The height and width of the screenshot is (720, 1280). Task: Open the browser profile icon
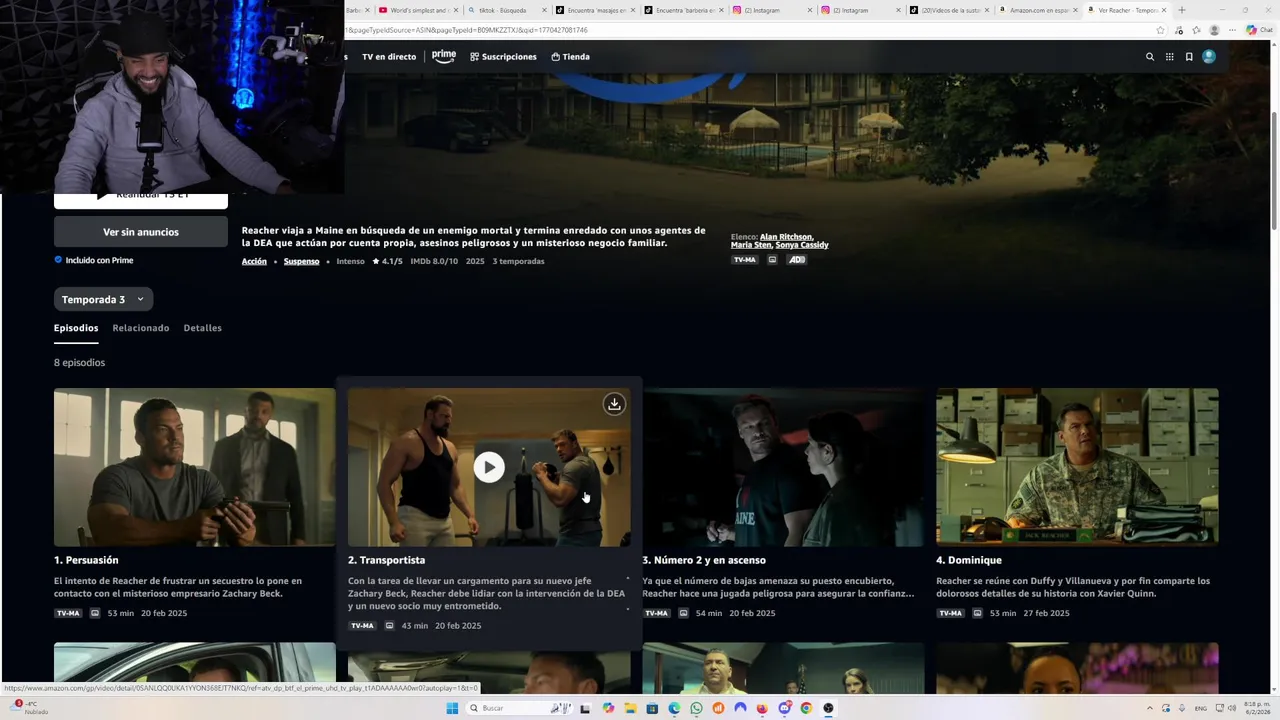point(1214,30)
